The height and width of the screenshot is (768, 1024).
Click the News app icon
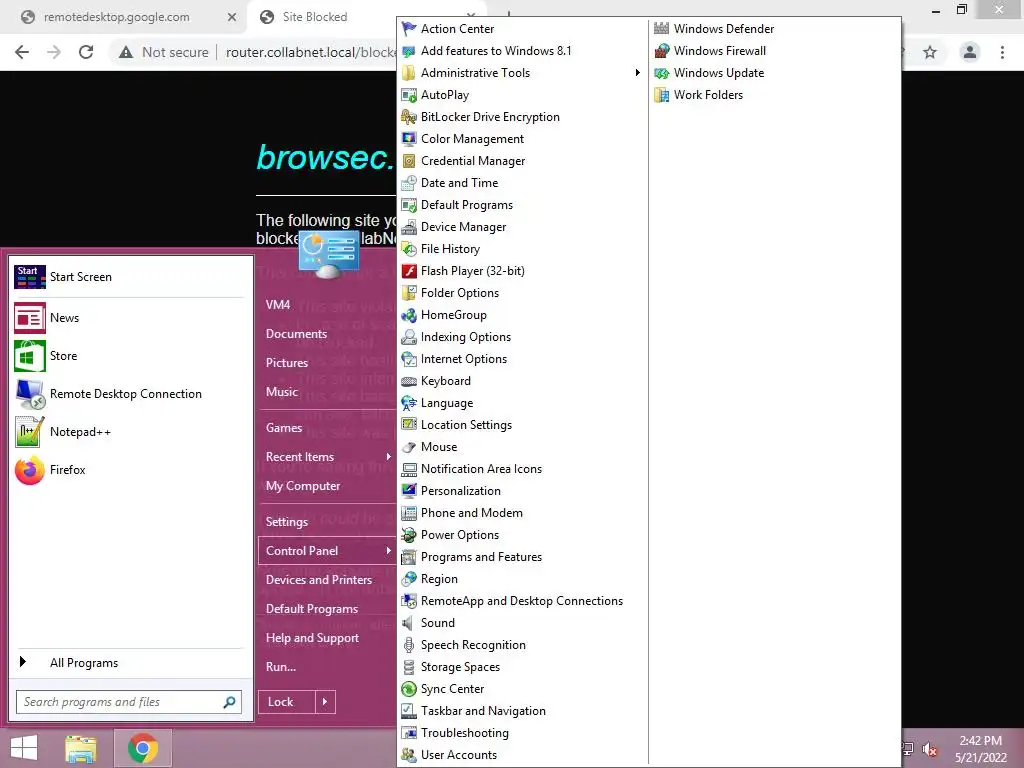point(29,318)
